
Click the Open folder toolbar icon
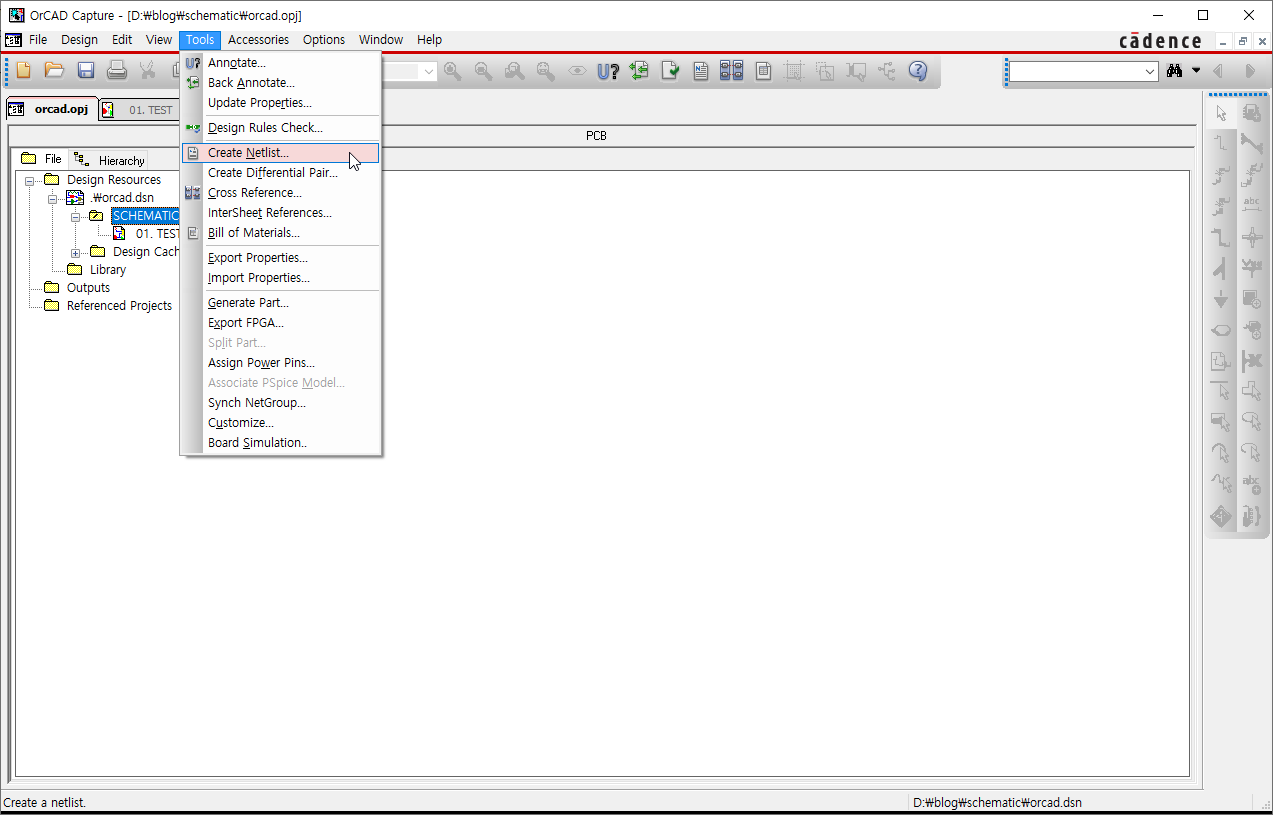(55, 71)
